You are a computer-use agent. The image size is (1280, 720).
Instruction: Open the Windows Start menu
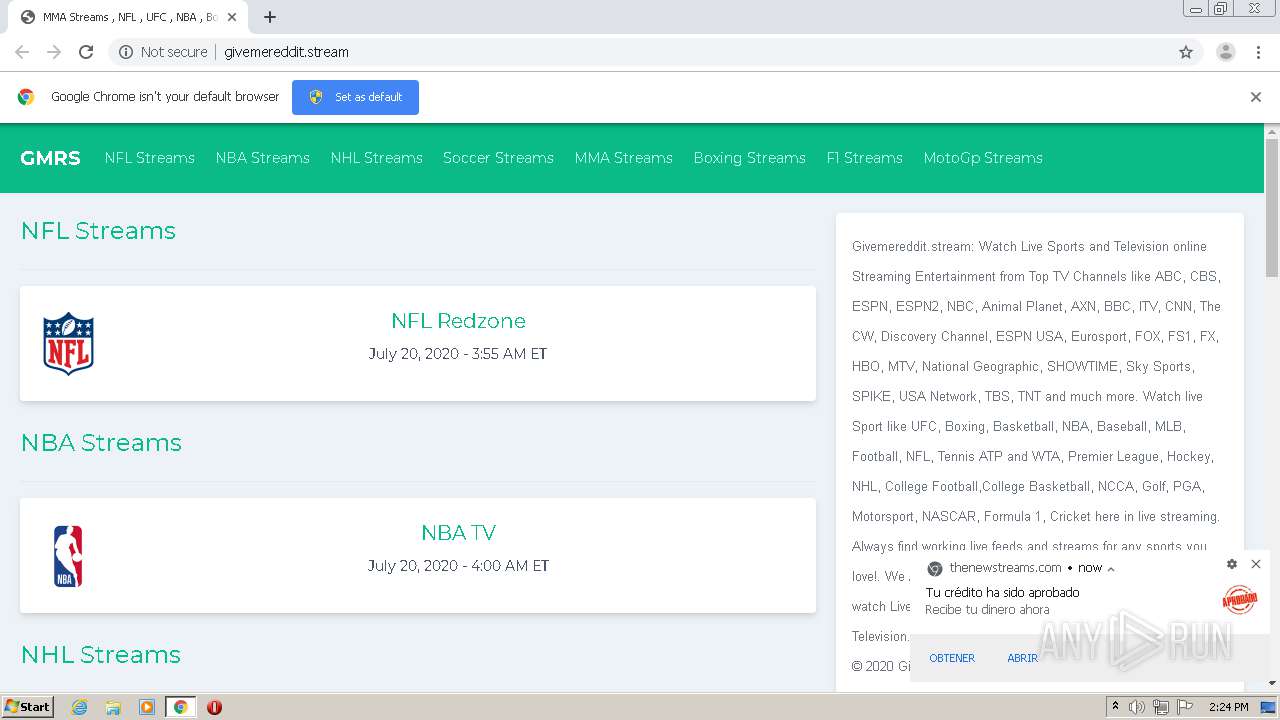click(28, 707)
